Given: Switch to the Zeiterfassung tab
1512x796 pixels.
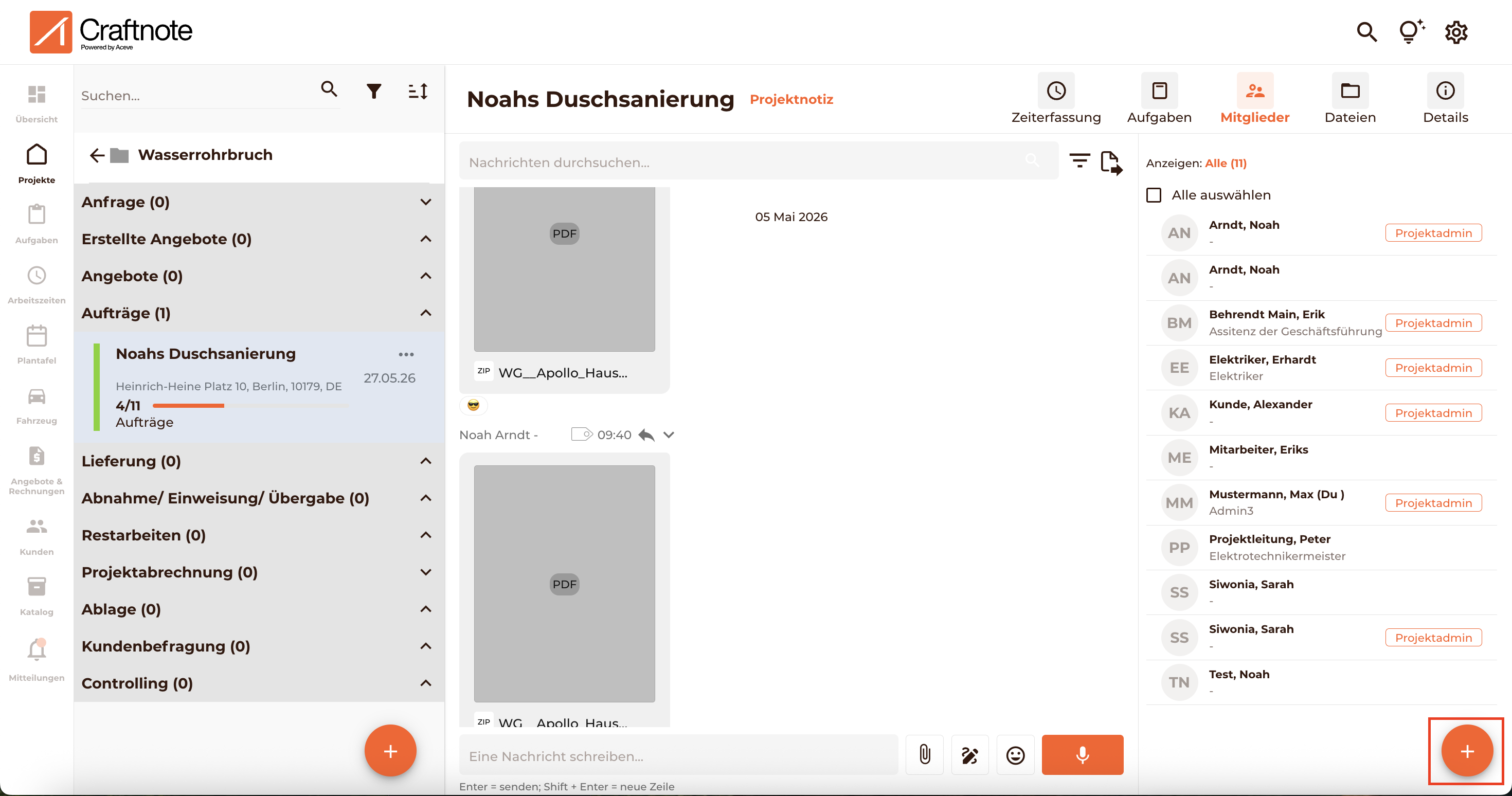Looking at the screenshot, I should [1055, 99].
